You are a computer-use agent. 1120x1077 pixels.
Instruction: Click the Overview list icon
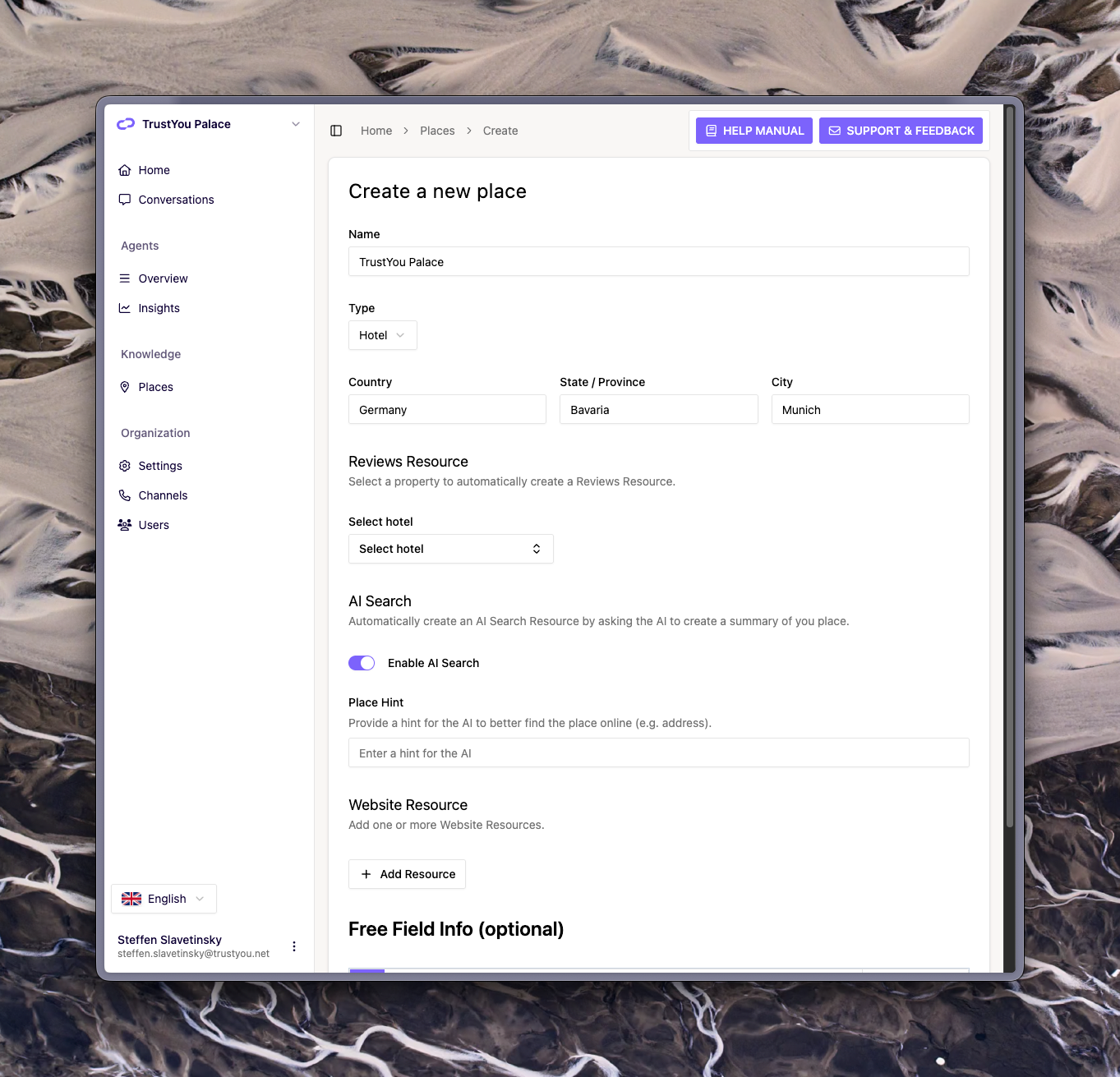(x=125, y=278)
